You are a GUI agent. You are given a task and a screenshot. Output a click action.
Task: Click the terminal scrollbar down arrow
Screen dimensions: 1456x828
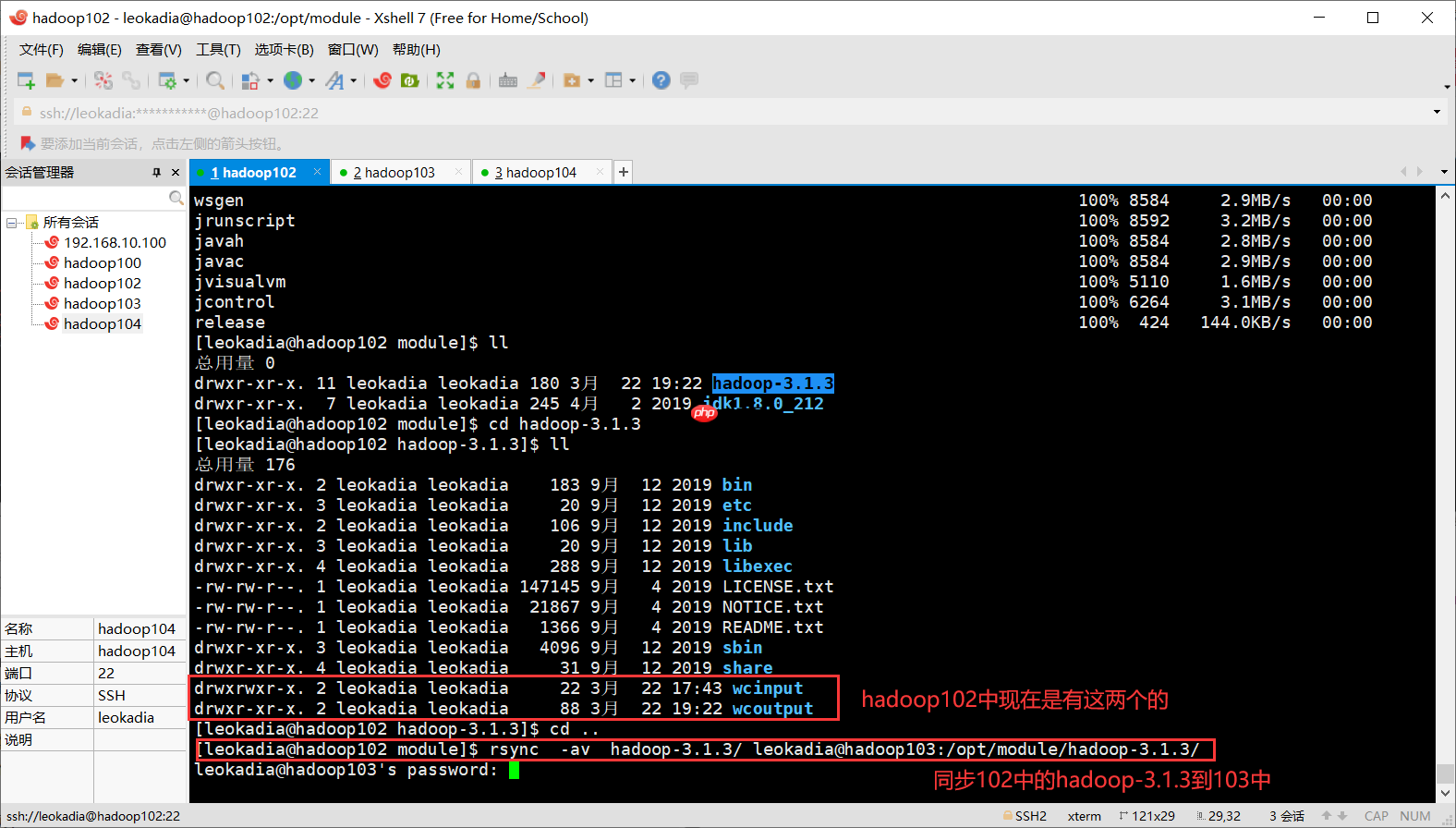pyautogui.click(x=1445, y=794)
